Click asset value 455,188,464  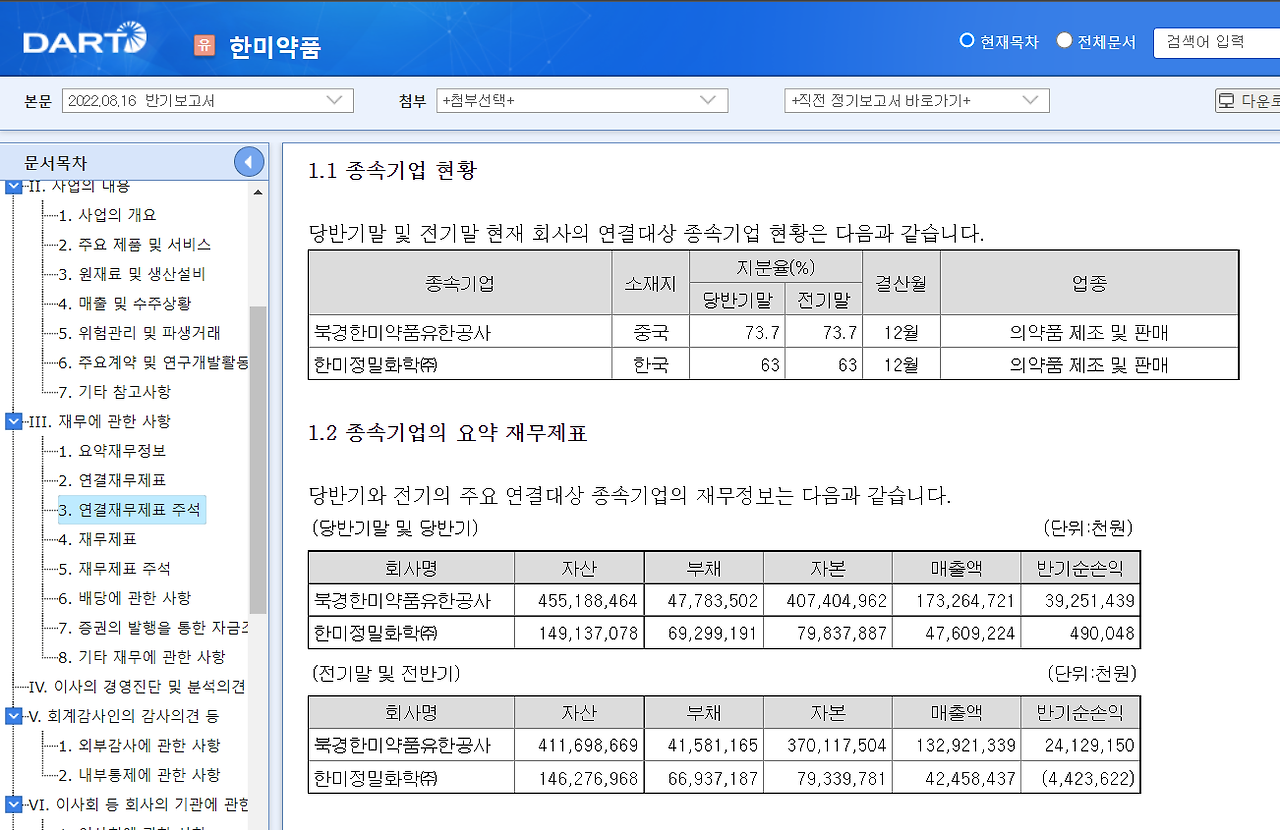point(588,601)
